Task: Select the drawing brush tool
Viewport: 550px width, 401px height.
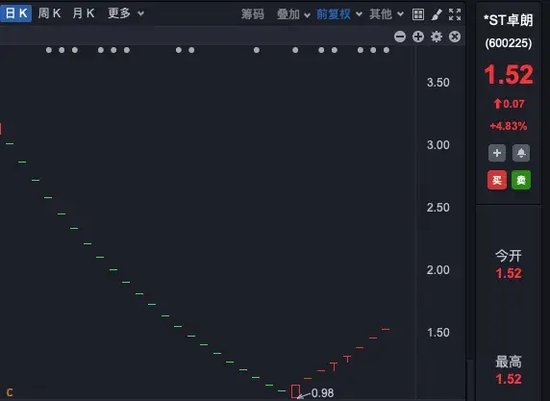Action: point(436,14)
